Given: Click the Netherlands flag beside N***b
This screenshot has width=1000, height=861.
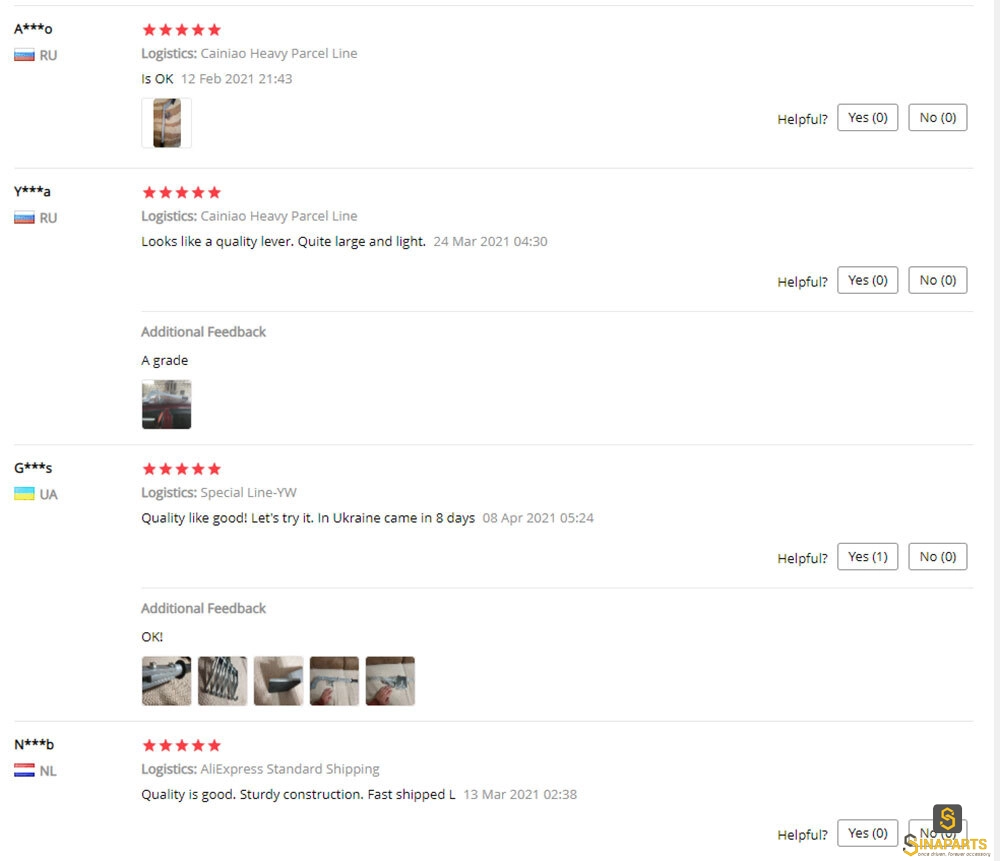Looking at the screenshot, I should click(24, 770).
